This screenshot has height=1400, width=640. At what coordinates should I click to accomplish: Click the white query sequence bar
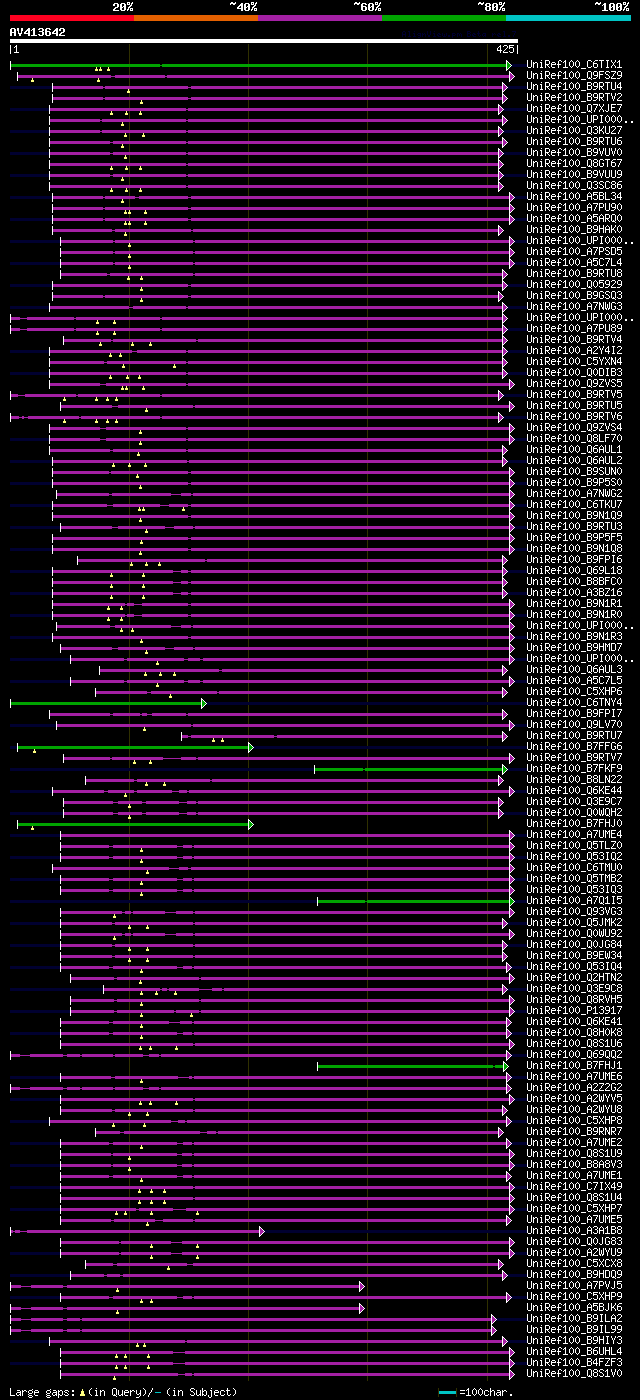point(263,41)
